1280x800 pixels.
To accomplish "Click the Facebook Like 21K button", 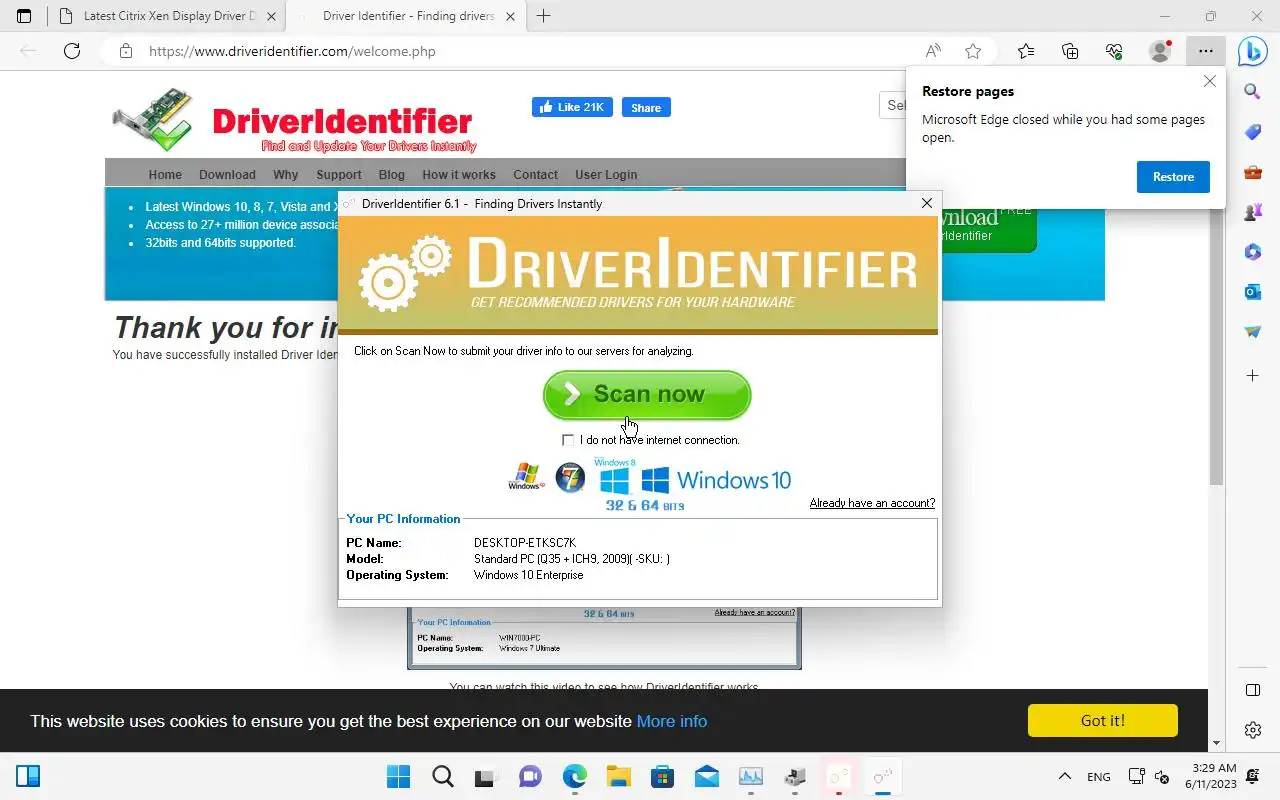I will coord(572,107).
